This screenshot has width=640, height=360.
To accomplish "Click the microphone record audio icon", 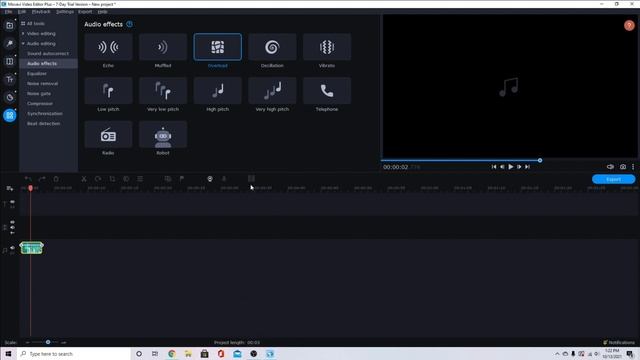I will [224, 179].
